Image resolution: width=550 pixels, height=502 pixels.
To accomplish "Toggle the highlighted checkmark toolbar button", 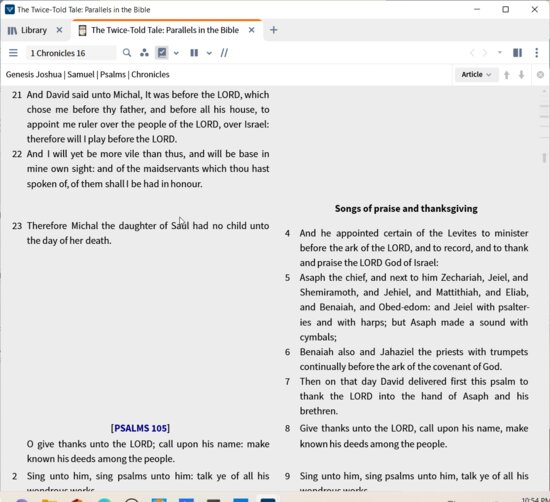I will click(x=162, y=53).
